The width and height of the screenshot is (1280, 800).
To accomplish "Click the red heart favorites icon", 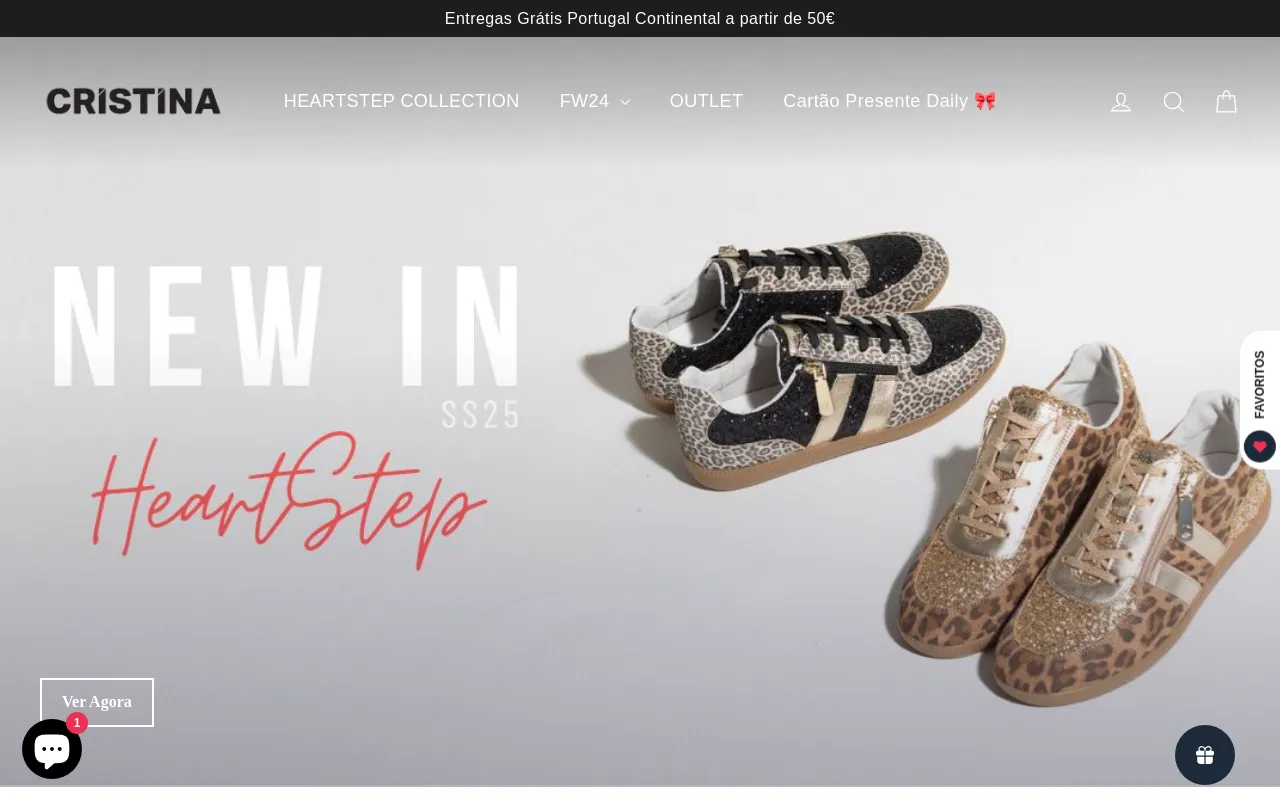I will pos(1260,446).
